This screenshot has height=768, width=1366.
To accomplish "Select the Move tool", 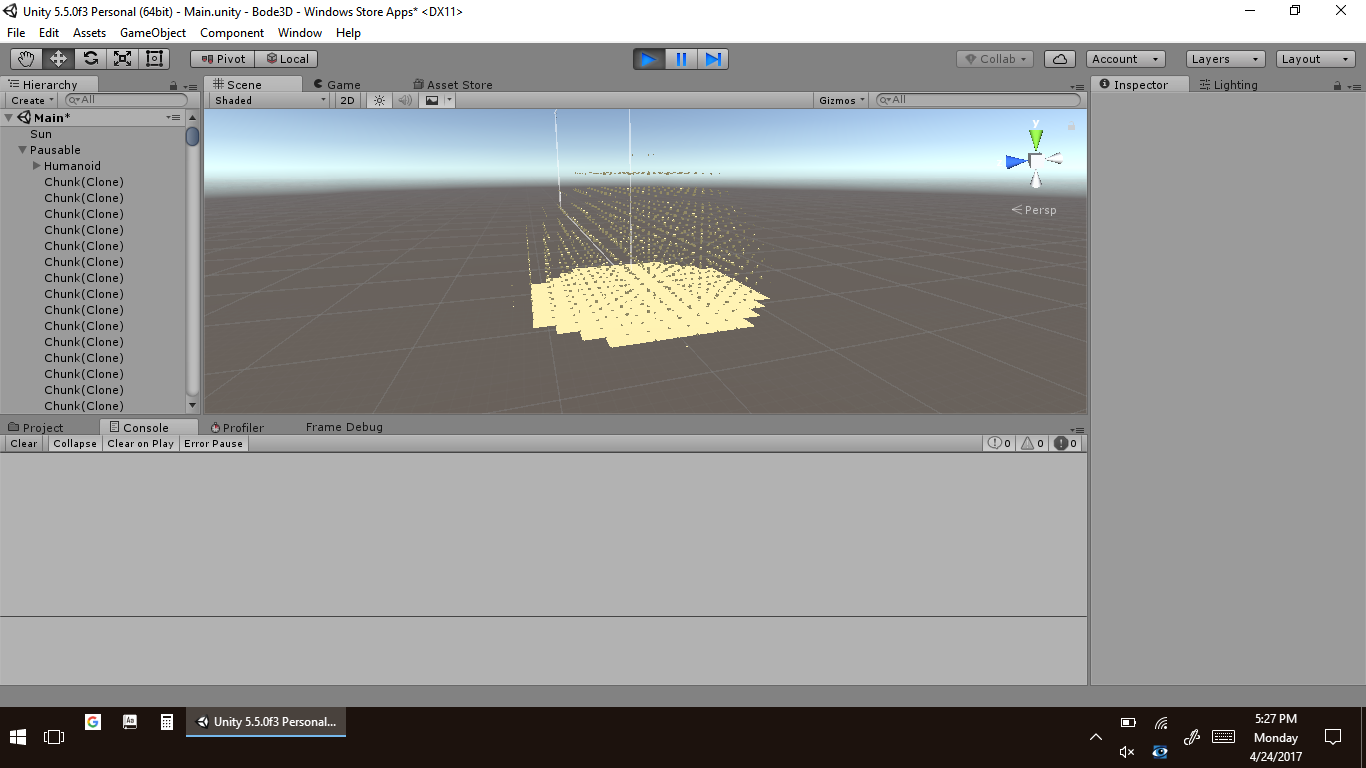I will (x=58, y=59).
